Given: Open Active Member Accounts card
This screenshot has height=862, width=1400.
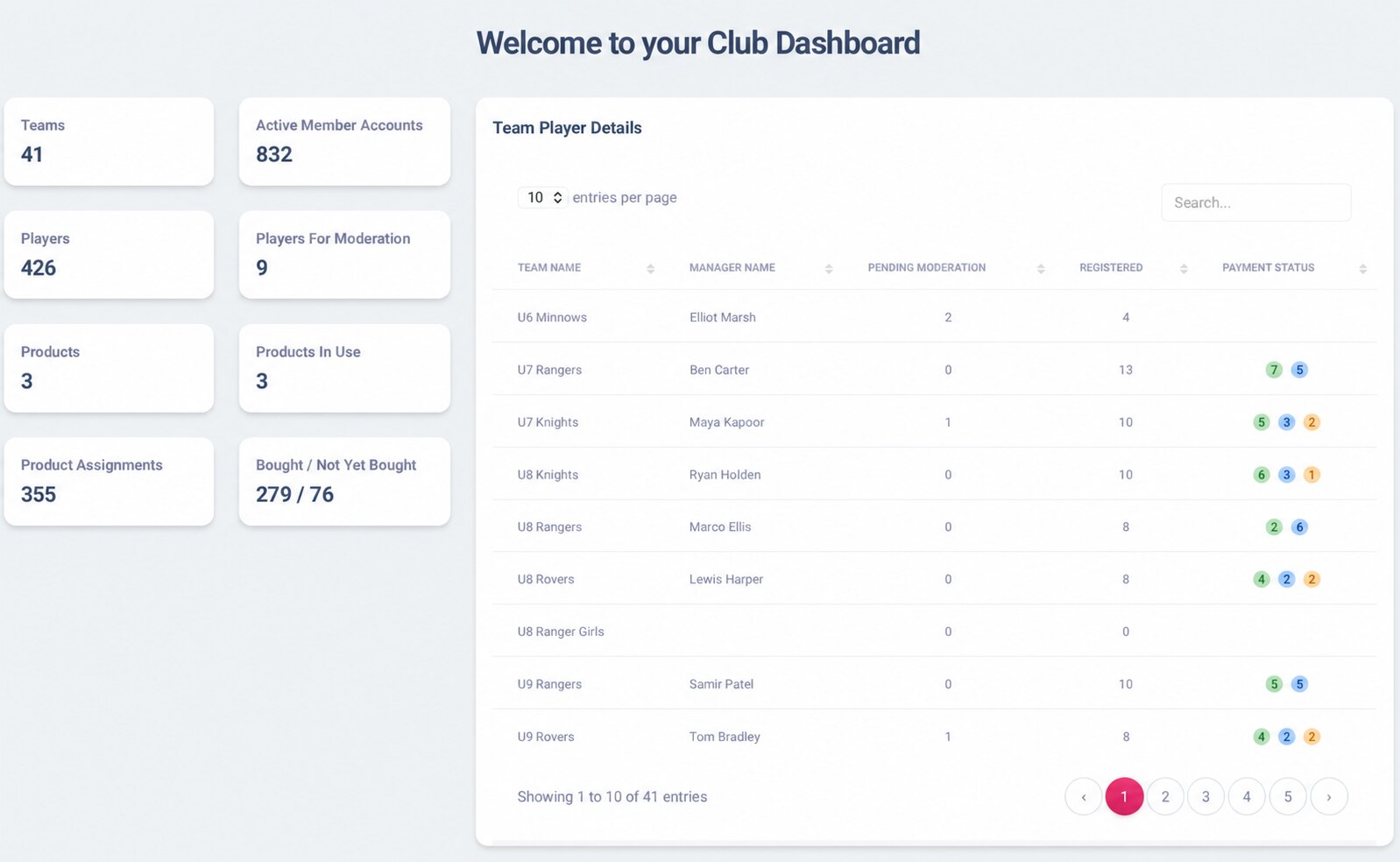Looking at the screenshot, I should [344, 141].
